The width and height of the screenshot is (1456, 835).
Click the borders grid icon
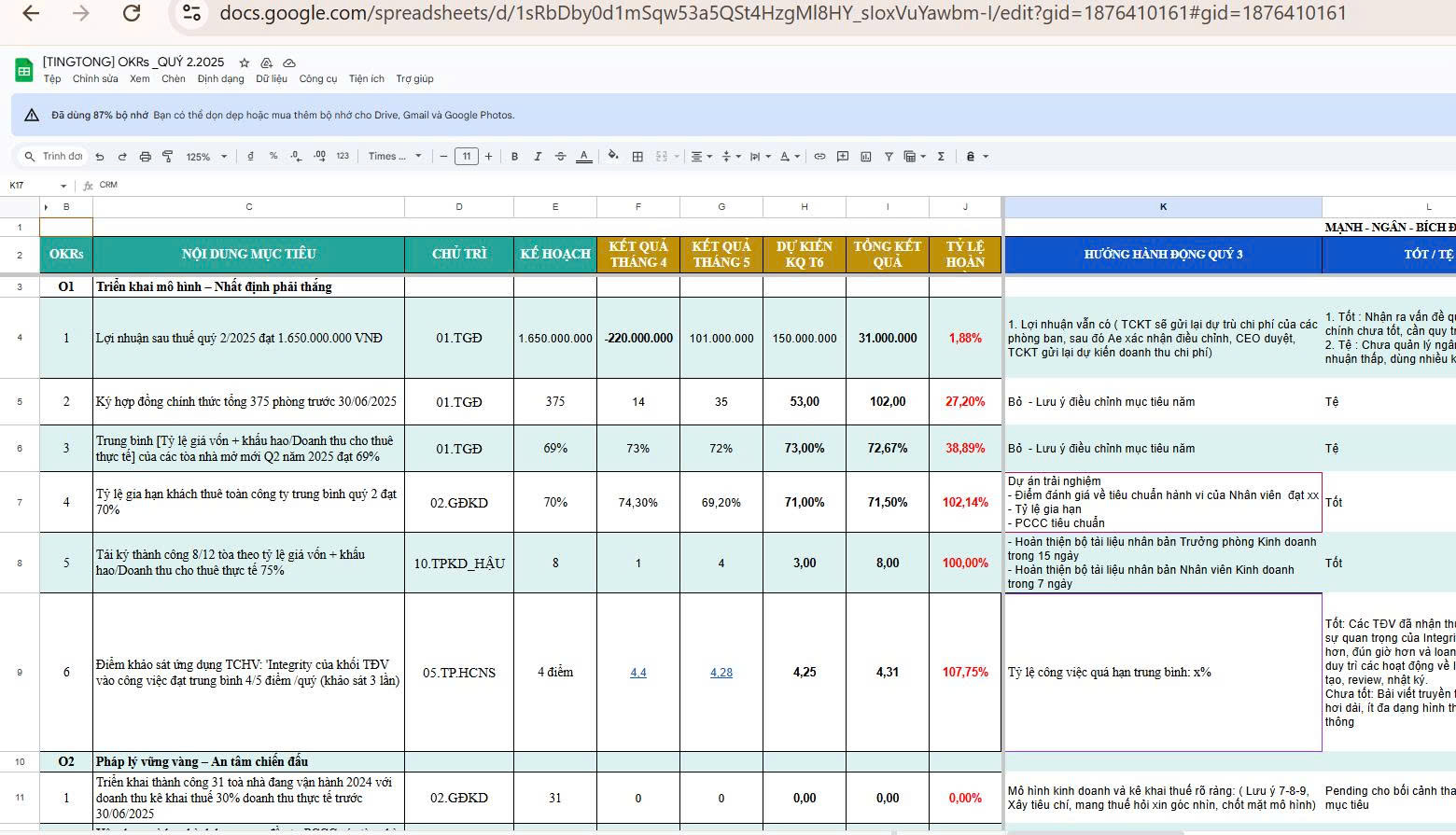637,157
